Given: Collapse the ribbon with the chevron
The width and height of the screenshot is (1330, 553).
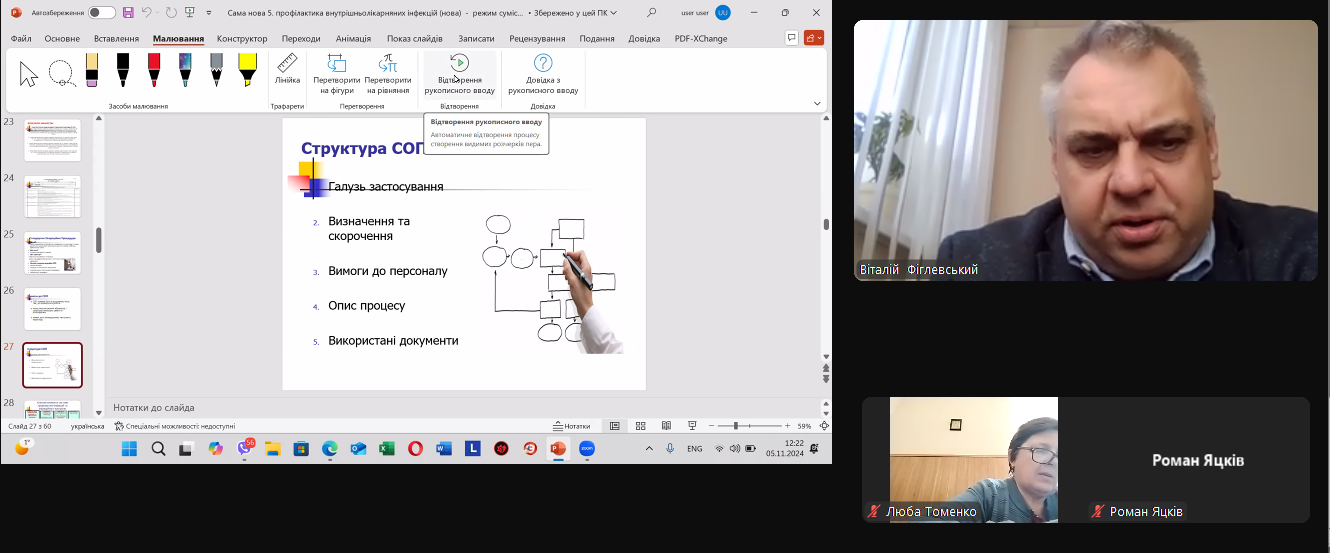Looking at the screenshot, I should (x=817, y=103).
